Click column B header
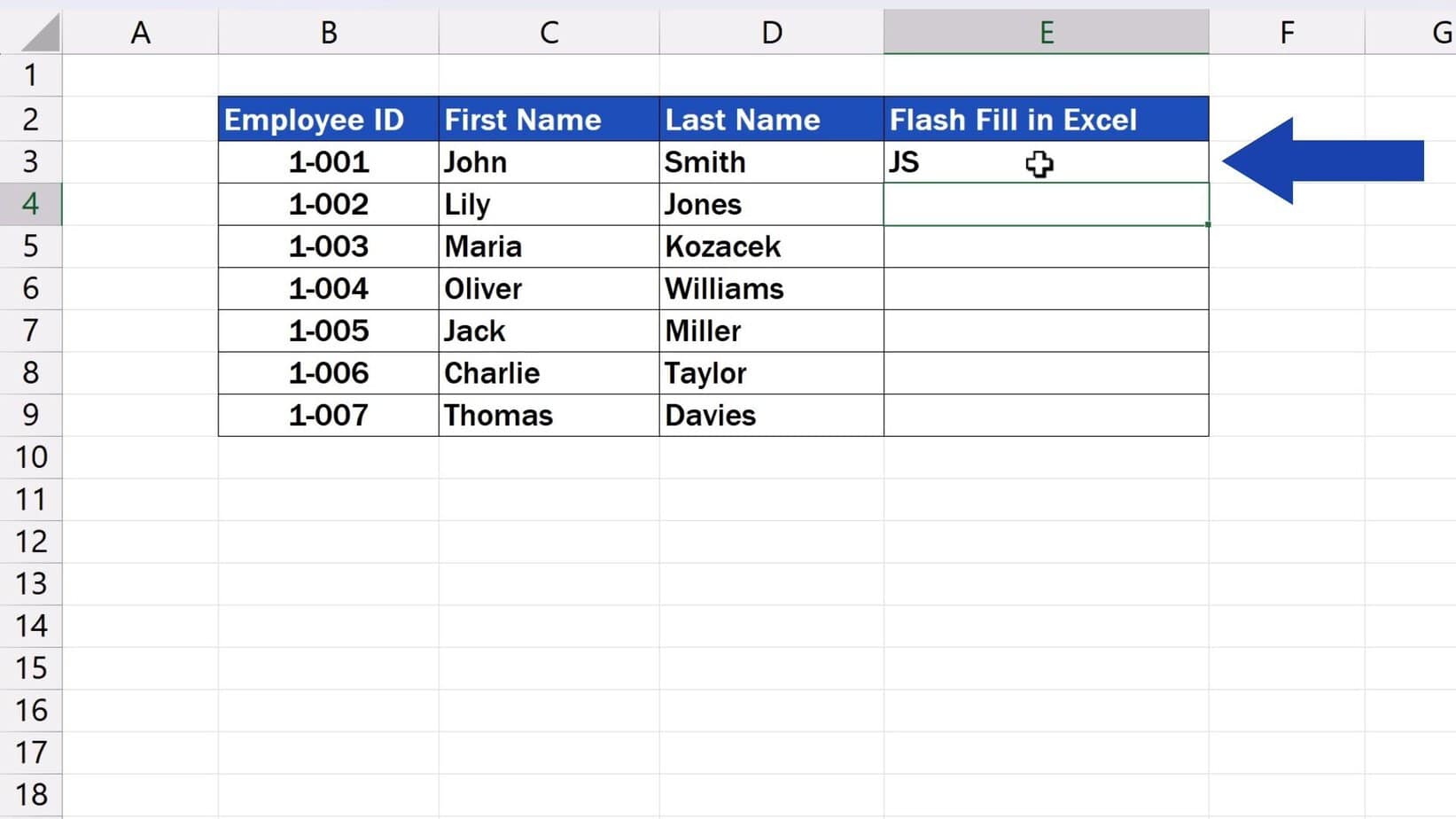 click(x=329, y=32)
